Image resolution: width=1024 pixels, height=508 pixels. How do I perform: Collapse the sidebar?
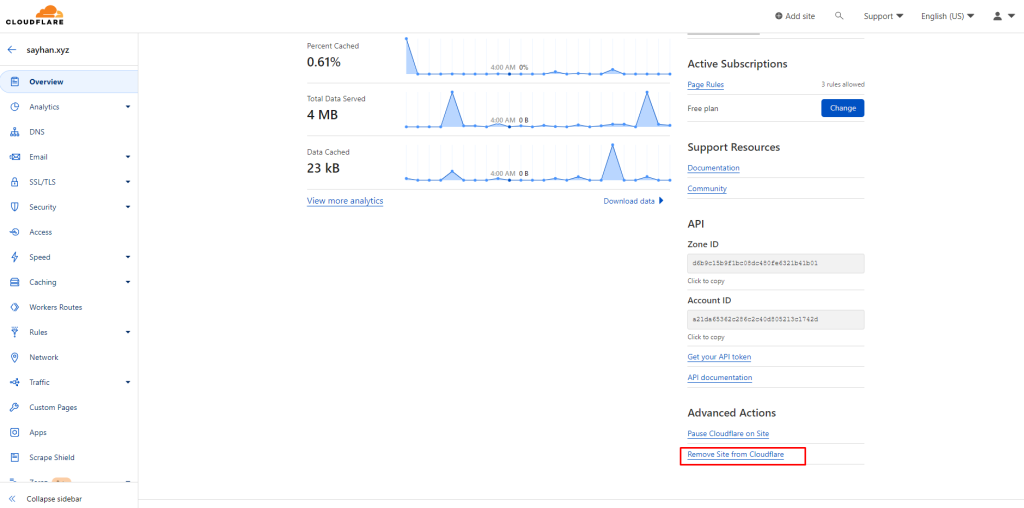(54, 498)
